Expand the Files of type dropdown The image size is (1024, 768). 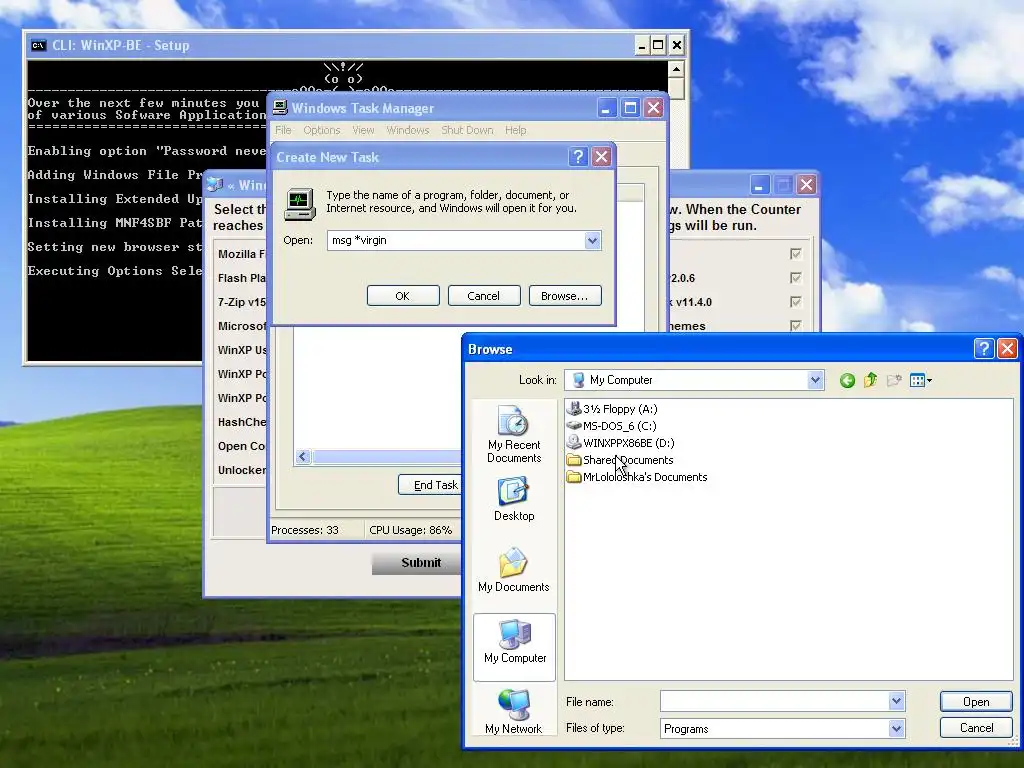click(x=896, y=728)
